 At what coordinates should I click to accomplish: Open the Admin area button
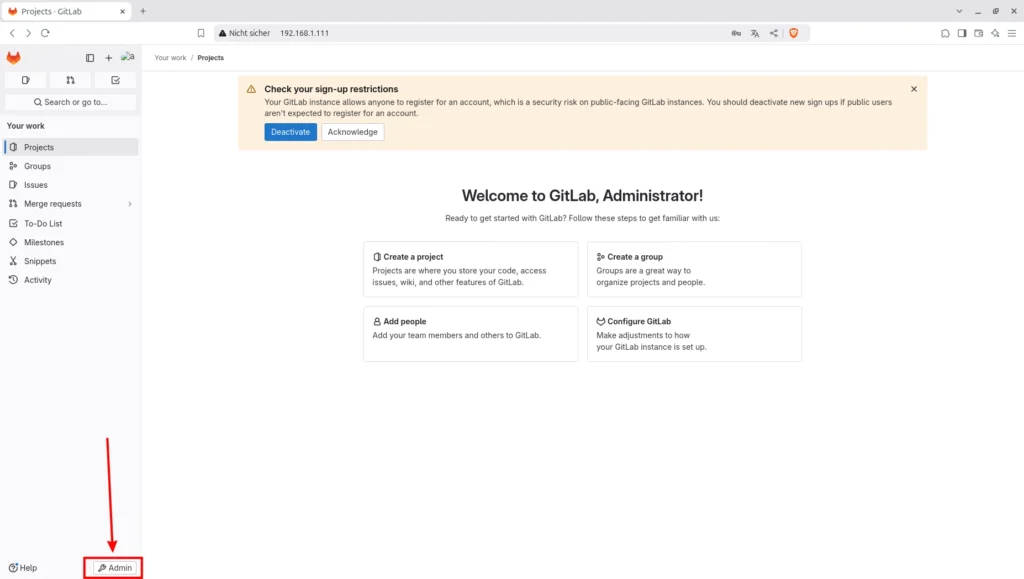tap(114, 568)
